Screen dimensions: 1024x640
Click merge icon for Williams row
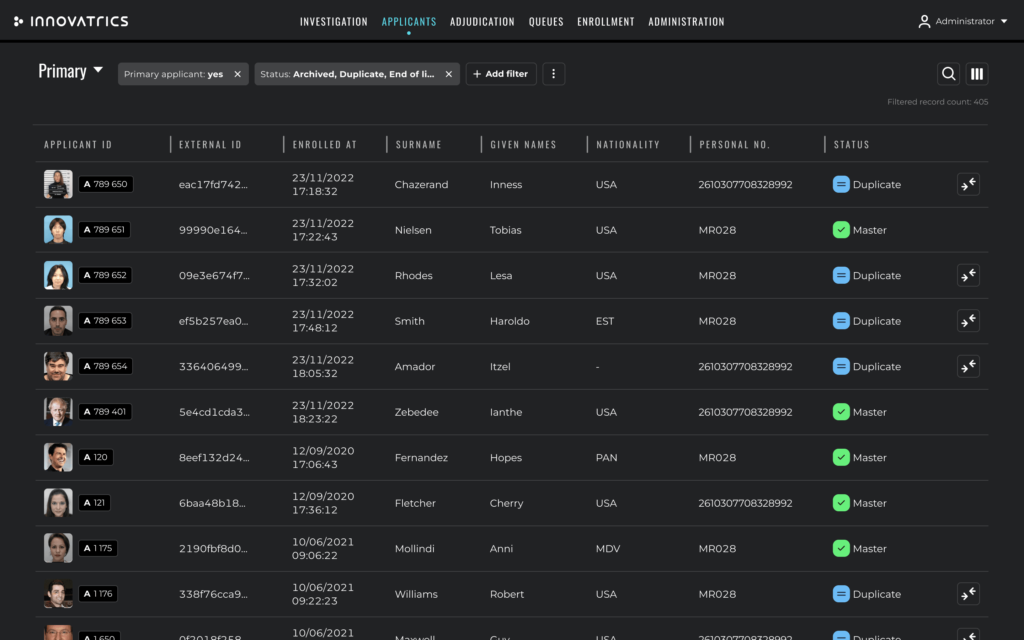968,594
